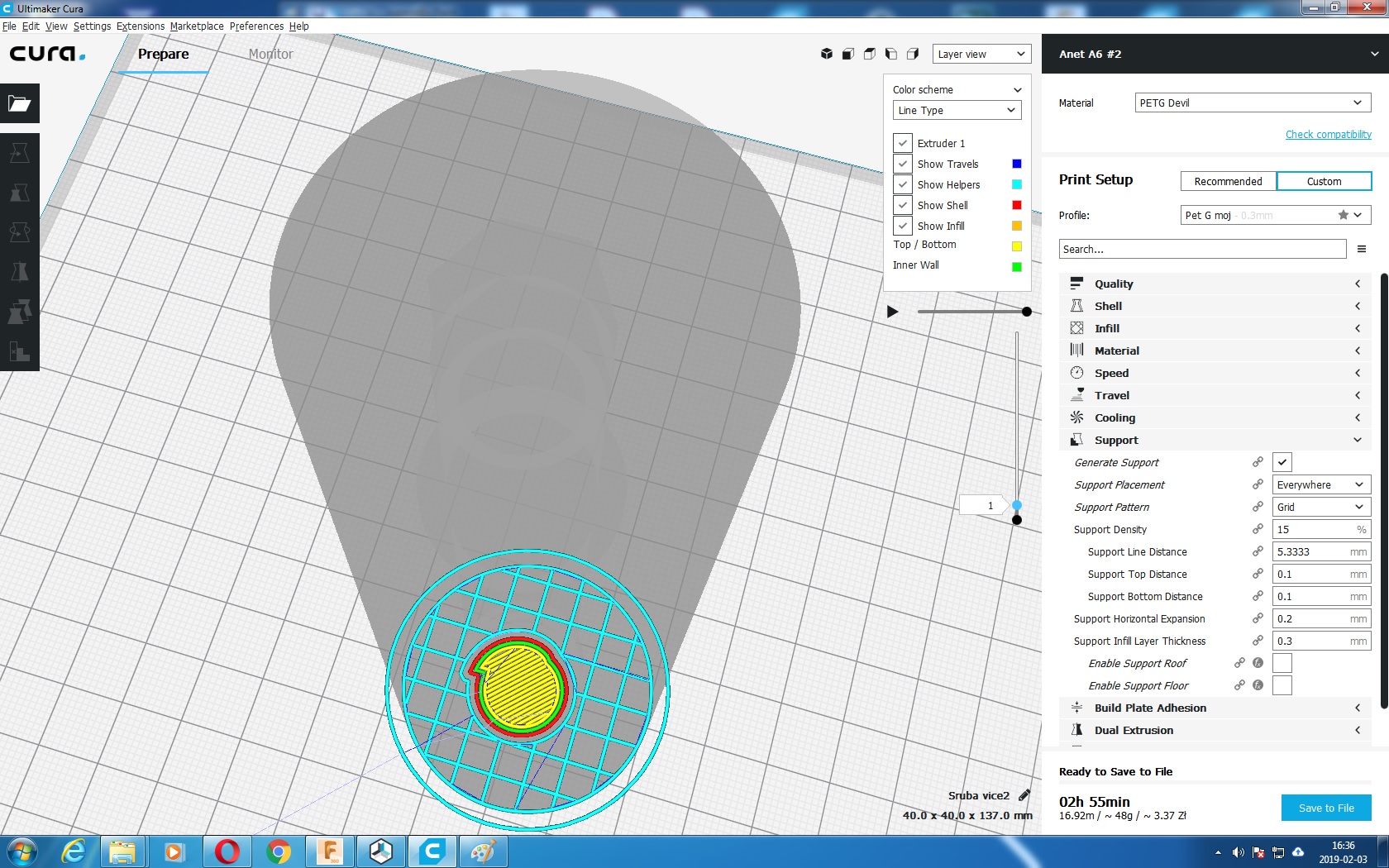Image resolution: width=1389 pixels, height=868 pixels.
Task: Check the Enable Support Roof checkbox
Action: 1282,663
